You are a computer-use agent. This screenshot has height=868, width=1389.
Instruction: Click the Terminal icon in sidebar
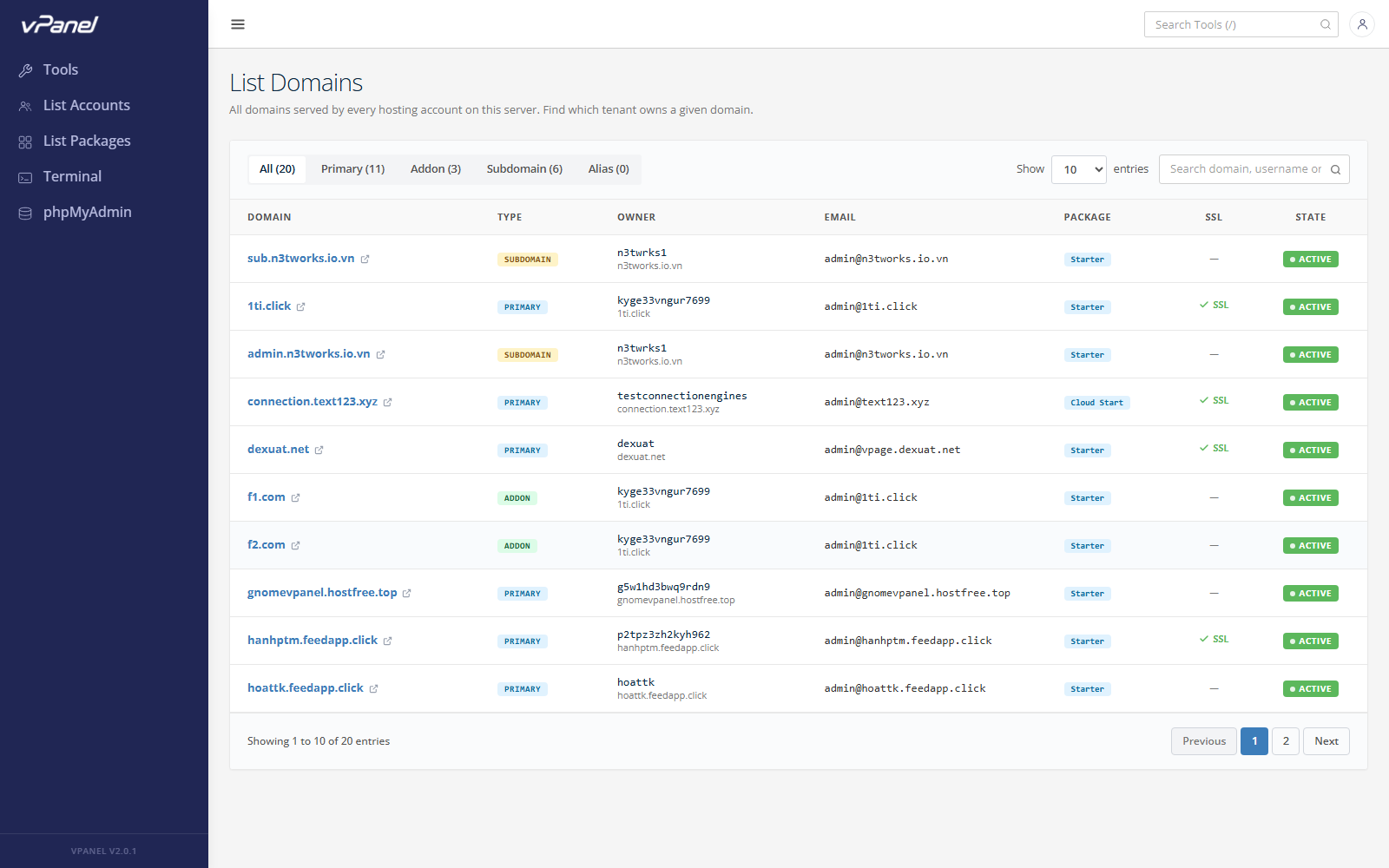[25, 177]
